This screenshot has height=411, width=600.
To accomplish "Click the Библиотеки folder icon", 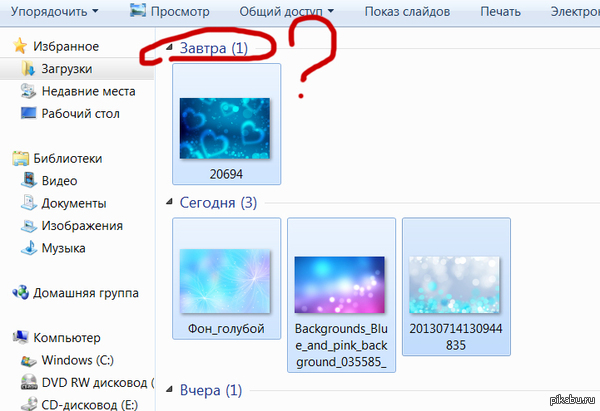I will tap(20, 158).
